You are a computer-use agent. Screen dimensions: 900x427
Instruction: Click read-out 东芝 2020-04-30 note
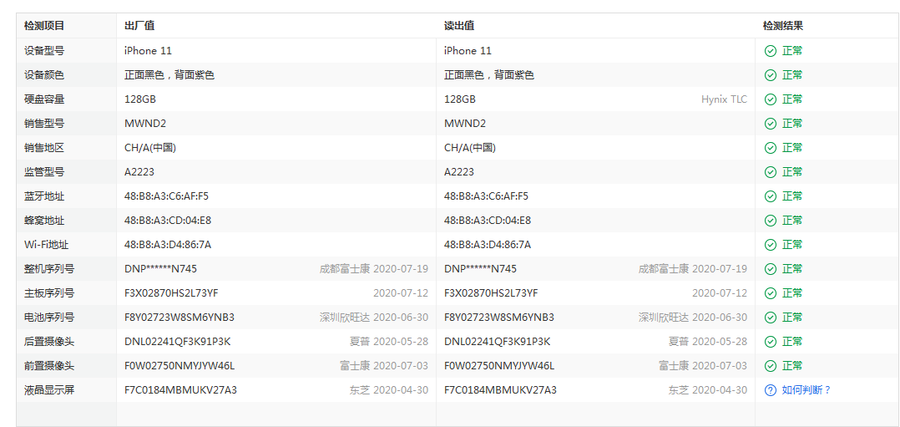click(708, 390)
